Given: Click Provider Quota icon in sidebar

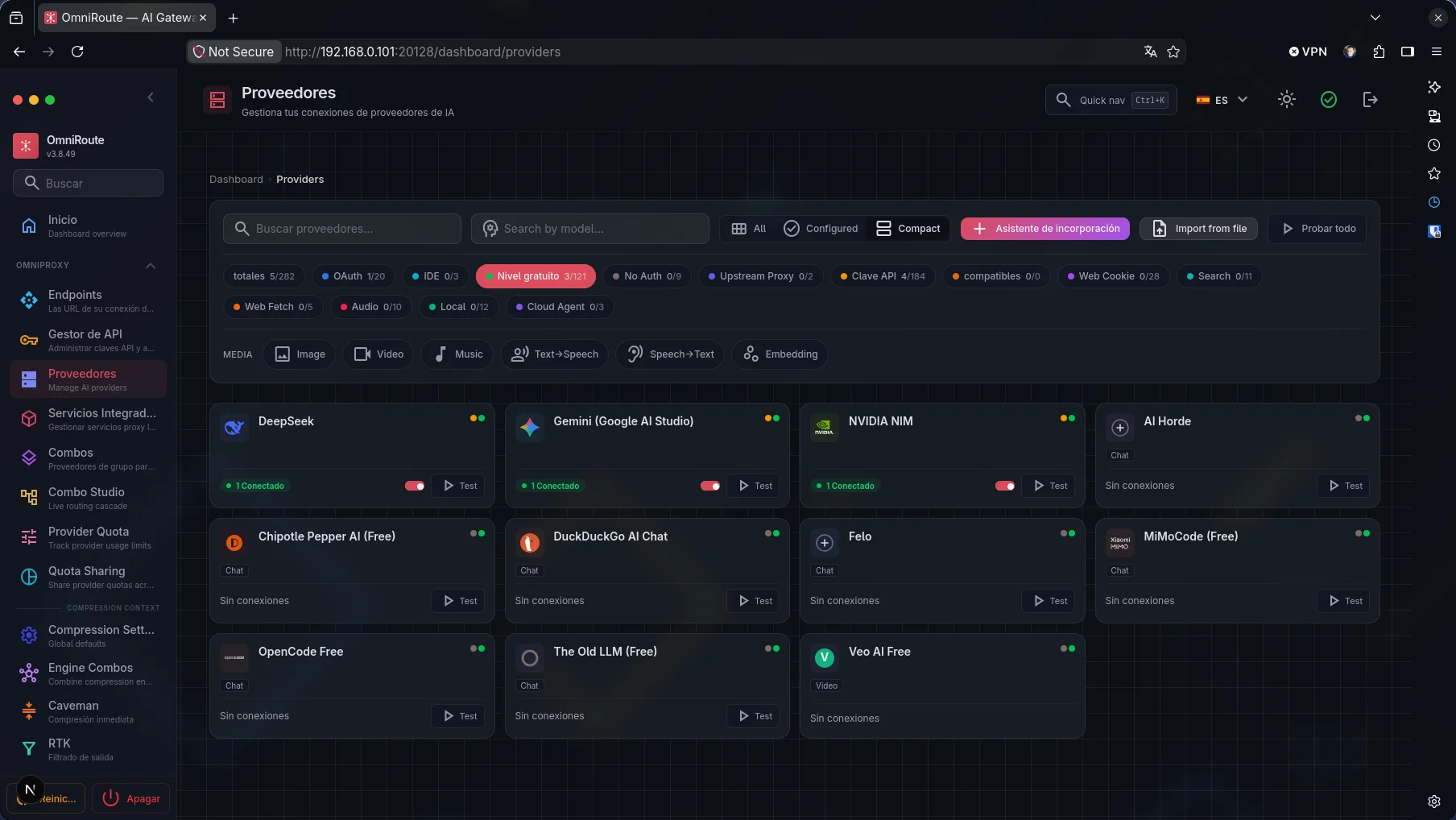Looking at the screenshot, I should coord(29,537).
